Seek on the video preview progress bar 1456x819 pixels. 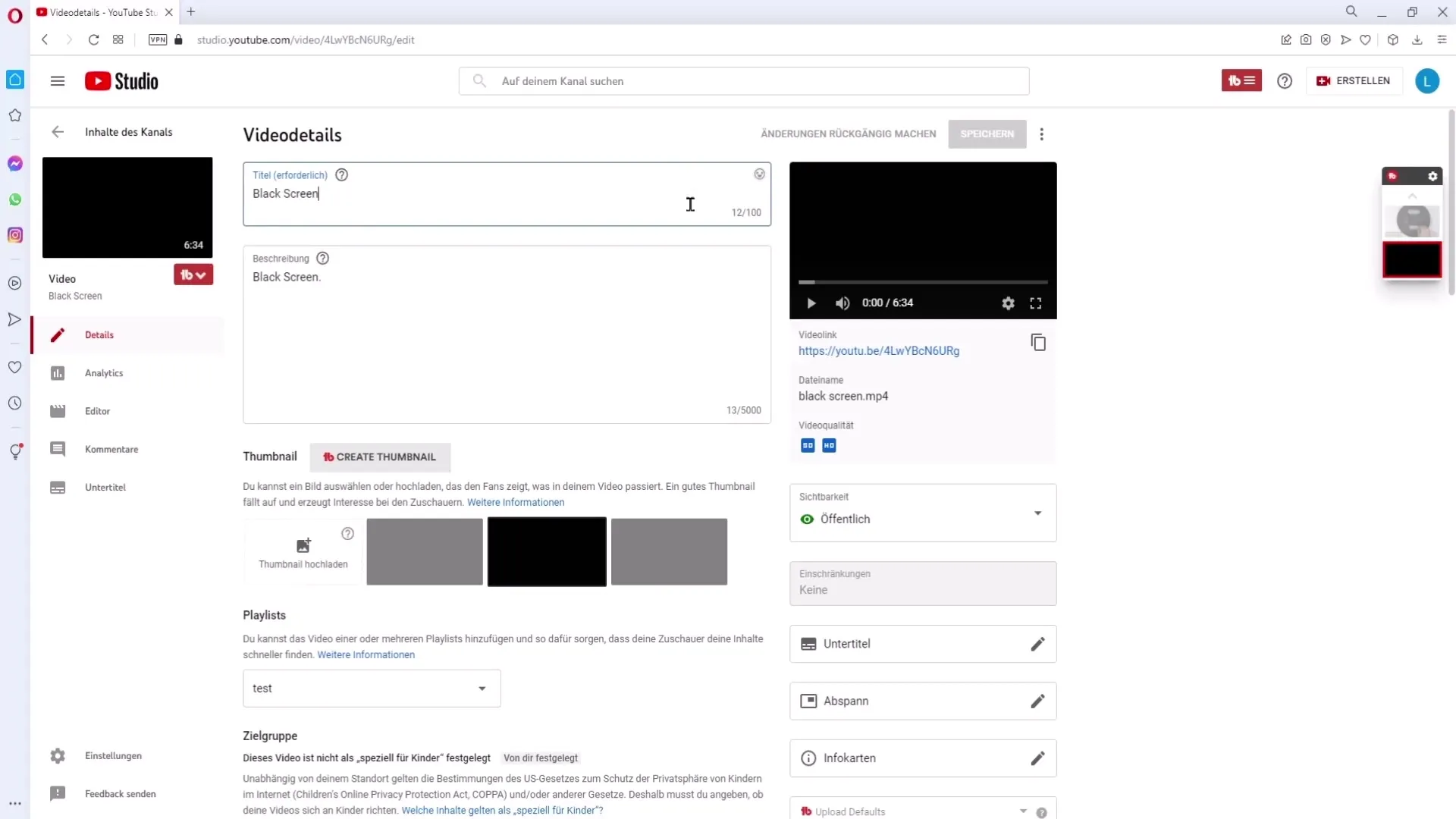point(923,282)
